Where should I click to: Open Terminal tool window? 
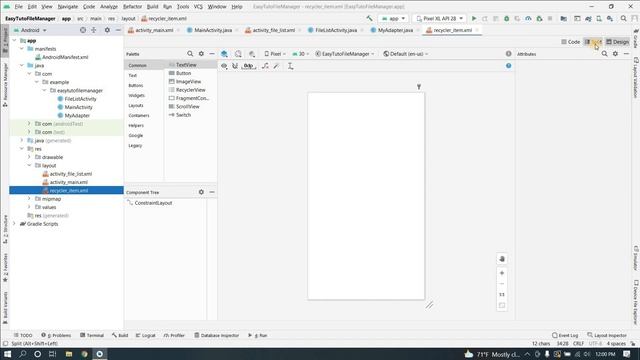[92, 335]
